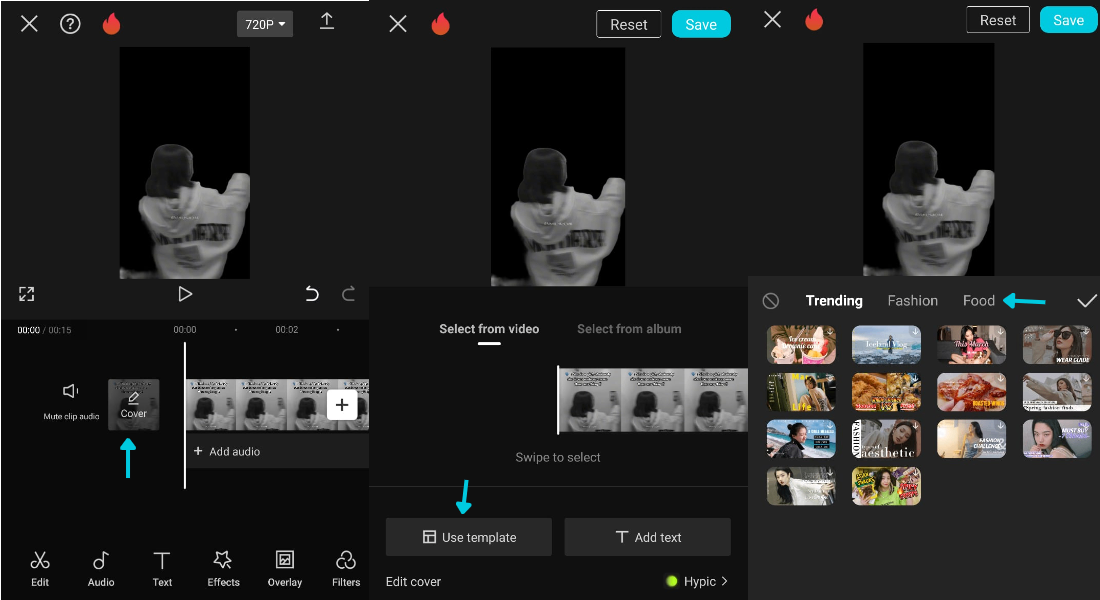Open the Audio tool

pos(101,569)
